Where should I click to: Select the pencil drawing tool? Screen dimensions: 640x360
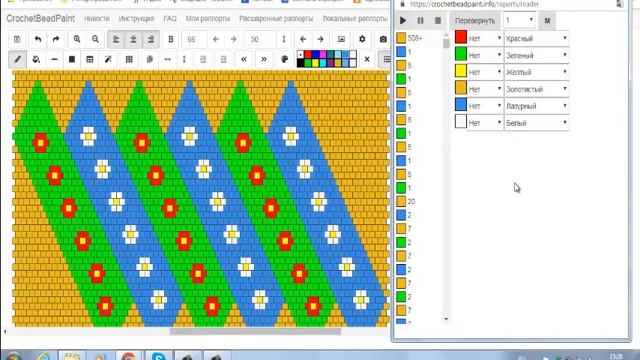pyautogui.click(x=18, y=59)
